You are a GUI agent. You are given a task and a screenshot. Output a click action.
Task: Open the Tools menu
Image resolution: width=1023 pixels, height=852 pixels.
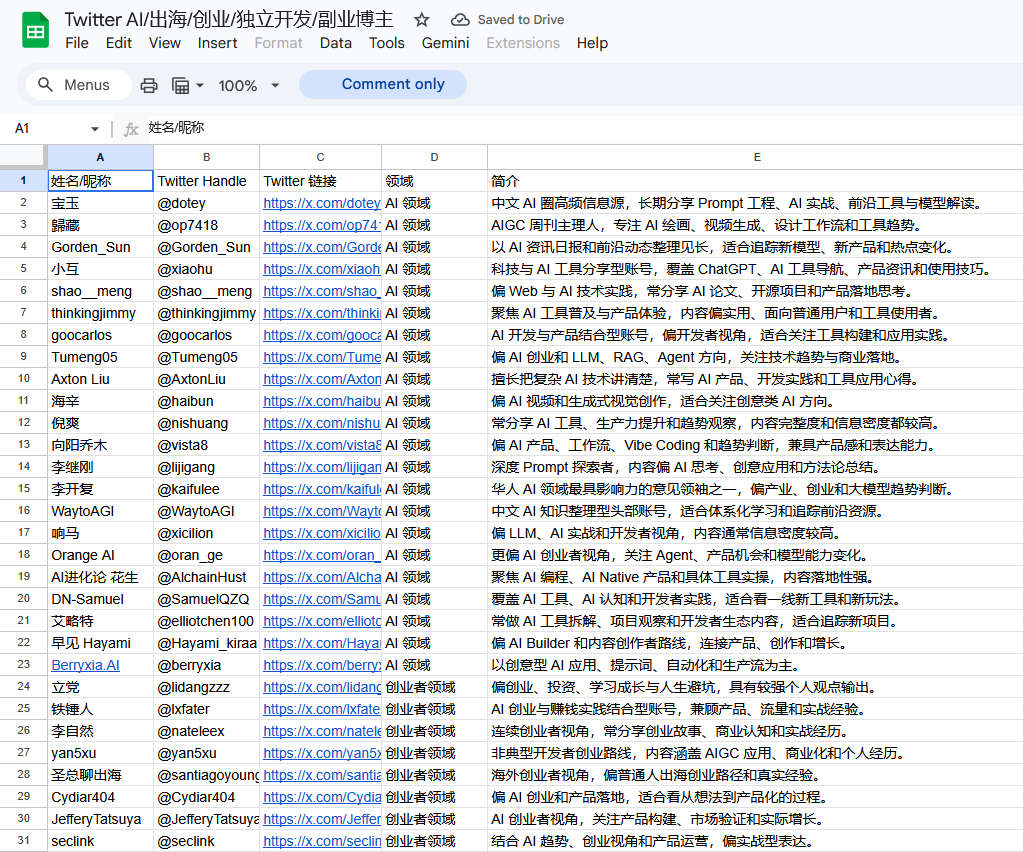[x=387, y=43]
